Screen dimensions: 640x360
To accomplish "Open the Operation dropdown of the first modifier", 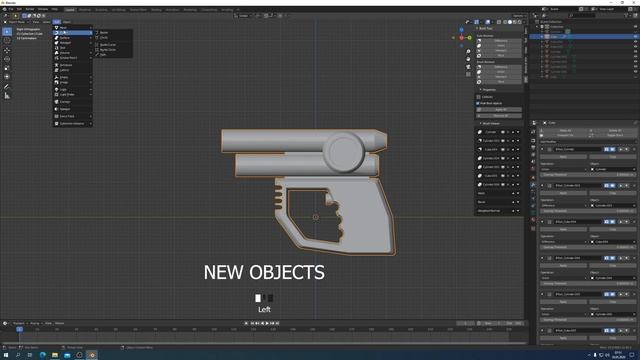I will coord(564,169).
